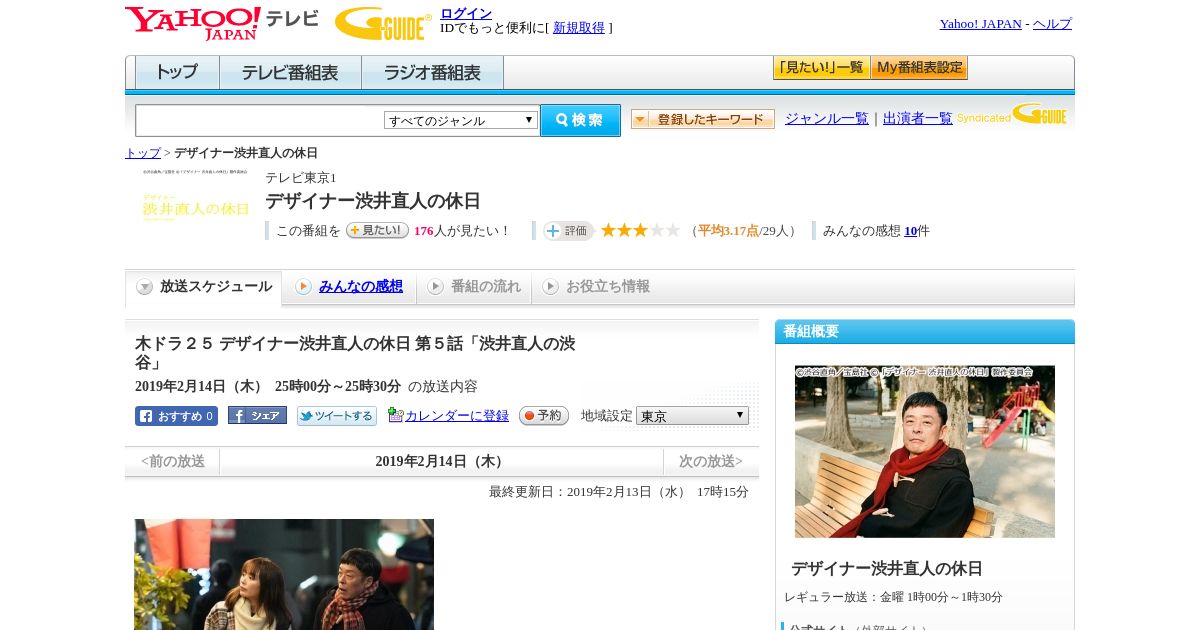Click レギュラー放送 schedule text
1200x630 pixels.
(x=893, y=597)
